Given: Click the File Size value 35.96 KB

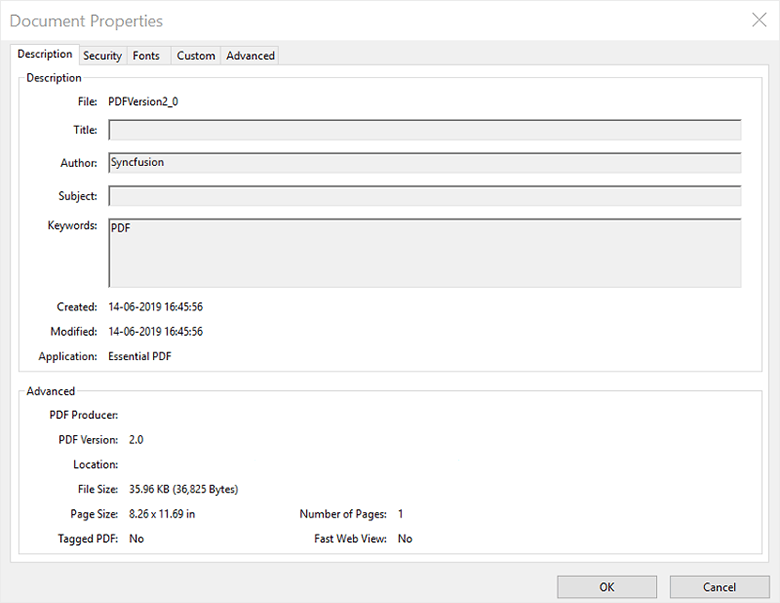Looking at the screenshot, I should coord(183,490).
